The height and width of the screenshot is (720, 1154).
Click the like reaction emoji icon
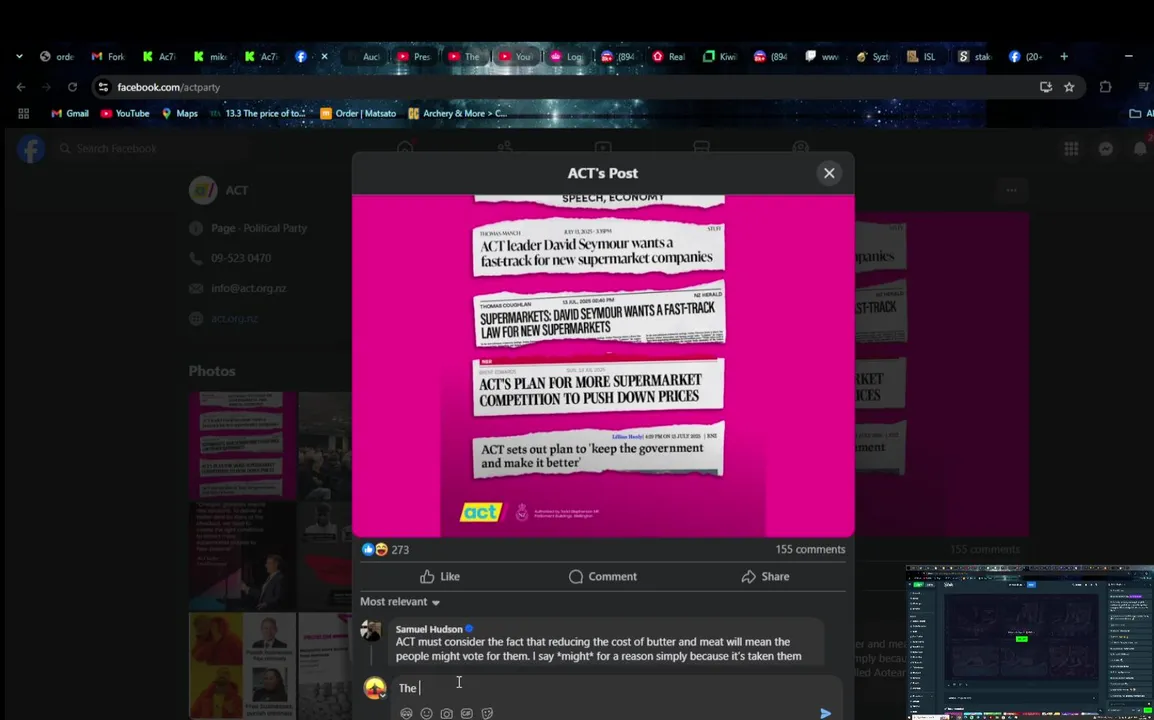368,549
